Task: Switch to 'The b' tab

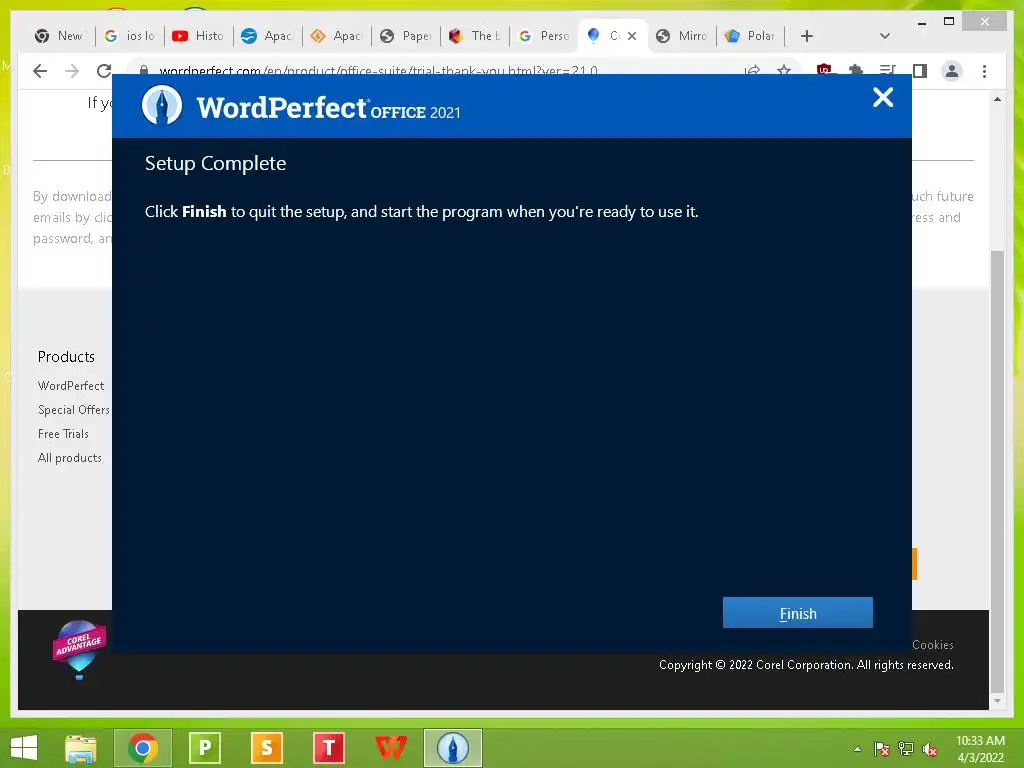Action: pos(475,36)
